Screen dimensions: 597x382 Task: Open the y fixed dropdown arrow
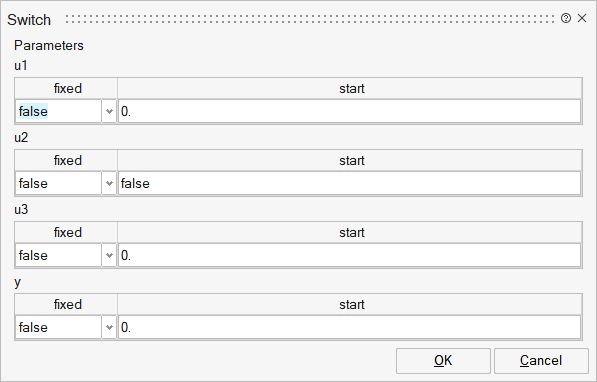[109, 327]
